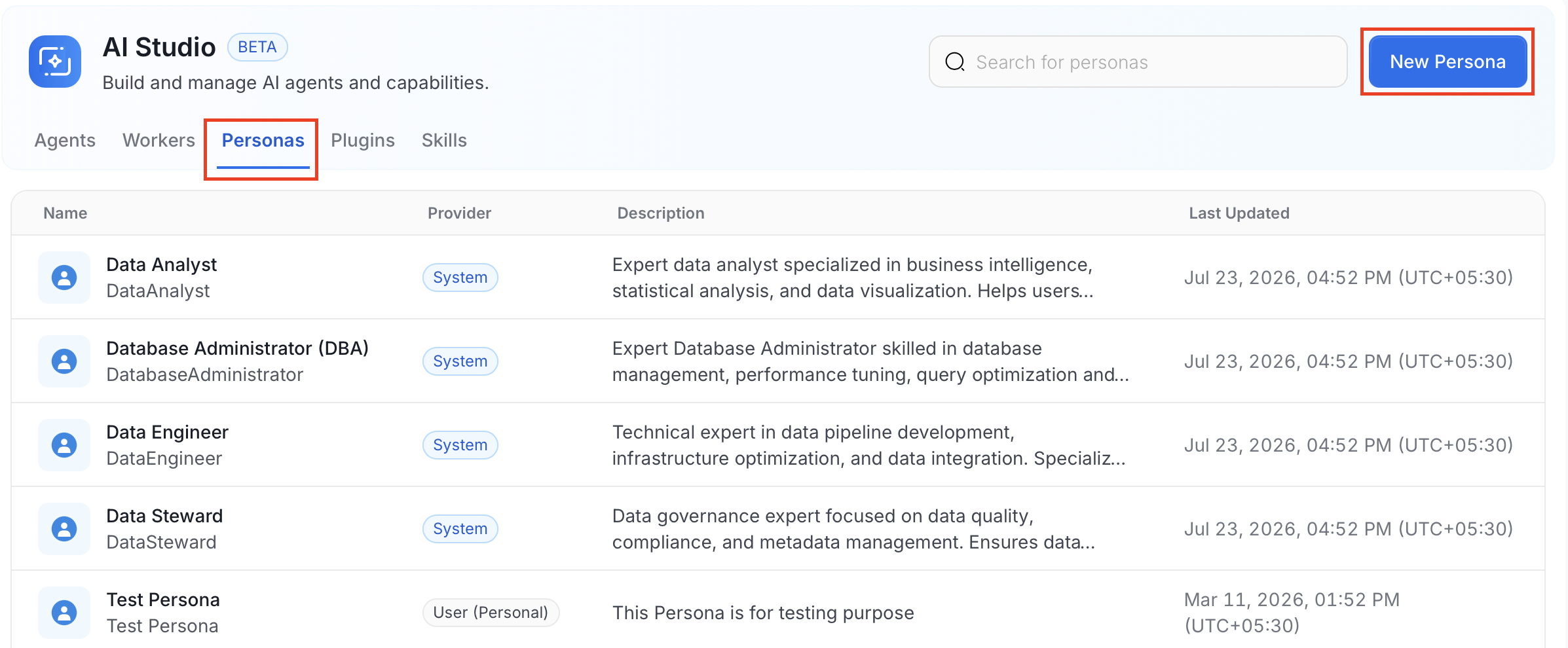The height and width of the screenshot is (648, 1568).
Task: Click the AI Studio logo icon
Action: 55,62
